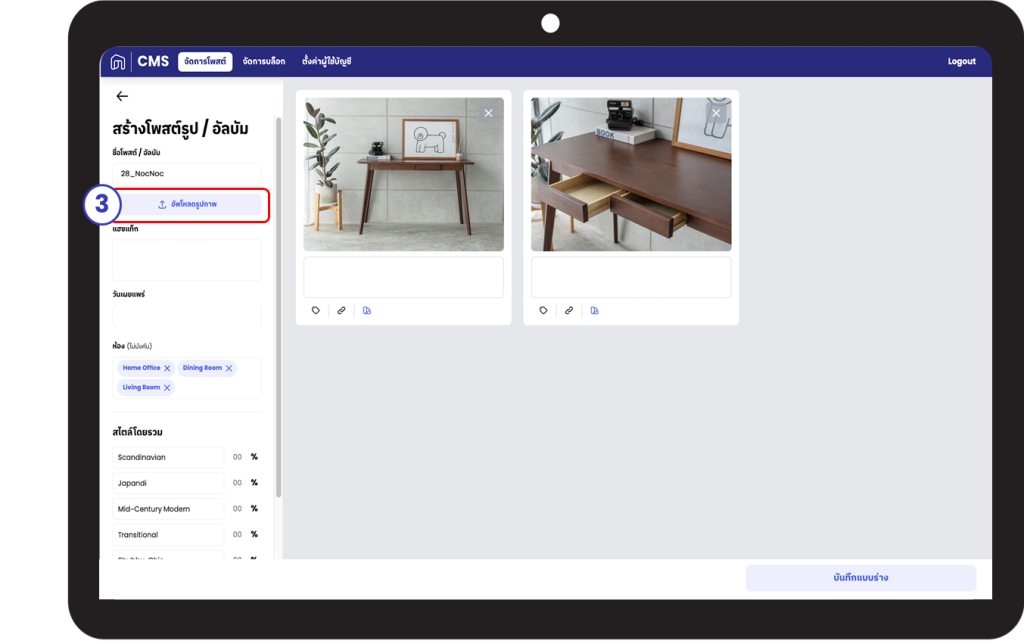
Task: Open the ตั้งค่าผู้ใช้บัญชี menu
Action: pos(327,62)
